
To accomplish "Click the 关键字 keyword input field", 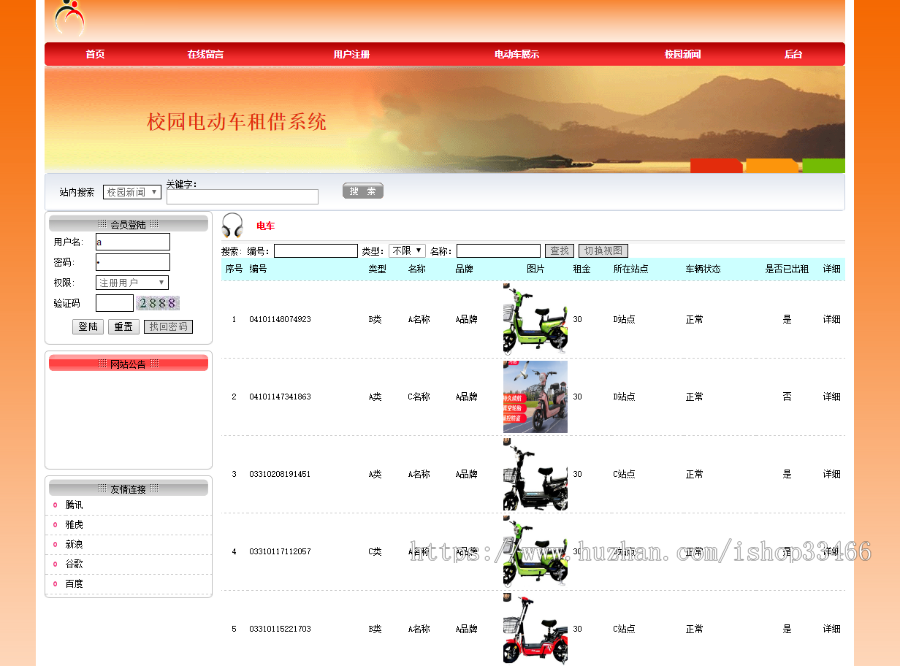I will point(243,196).
